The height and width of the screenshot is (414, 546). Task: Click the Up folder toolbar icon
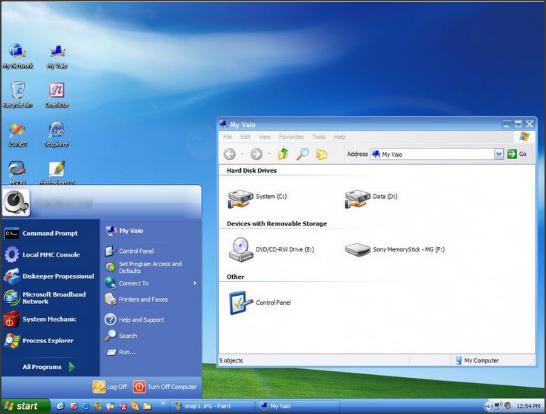tap(283, 154)
